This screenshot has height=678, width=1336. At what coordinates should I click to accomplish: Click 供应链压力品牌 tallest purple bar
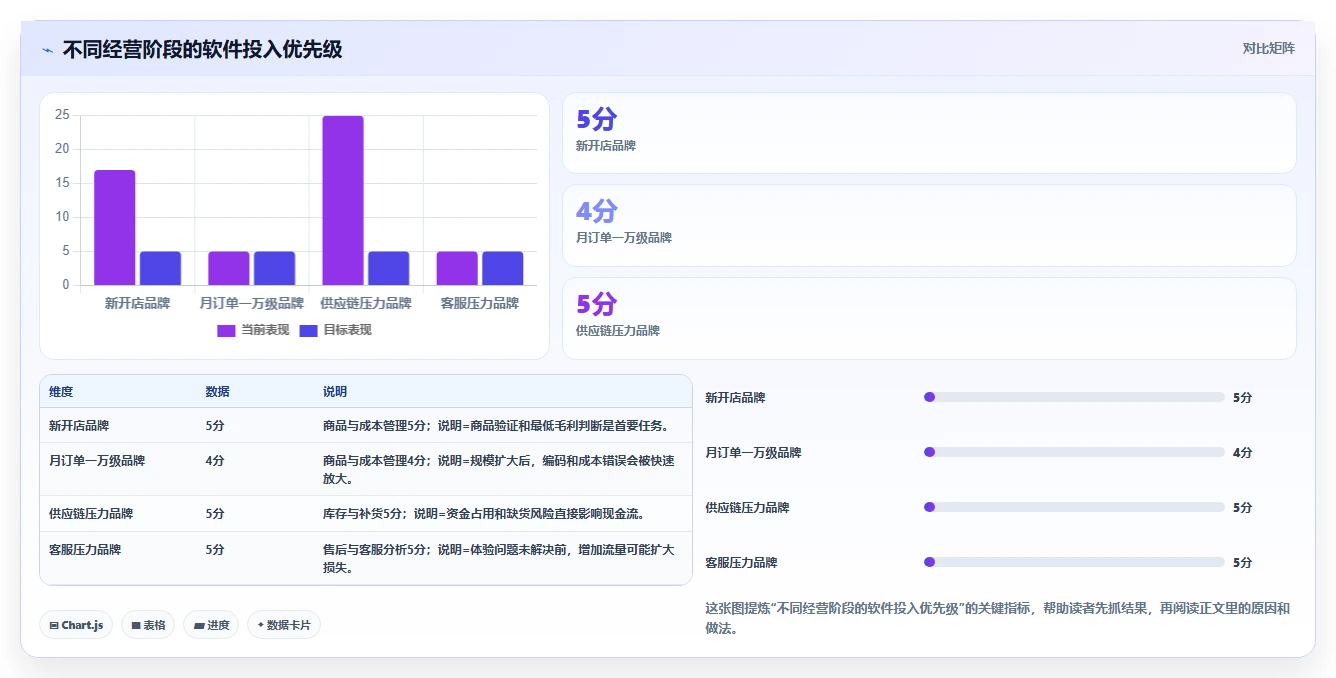[x=343, y=200]
